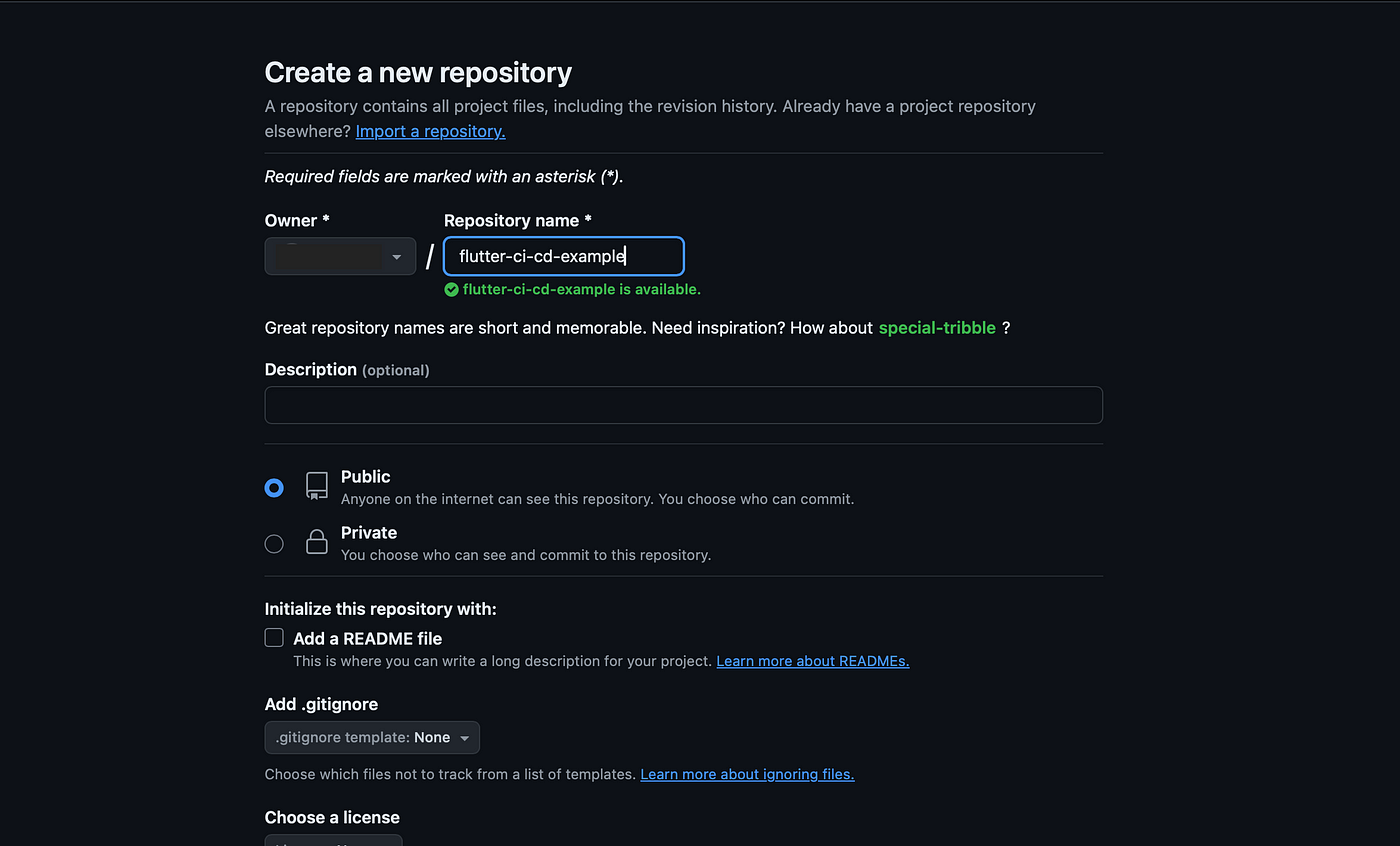
Task: Follow the Learn more about READMEs link
Action: (x=813, y=661)
